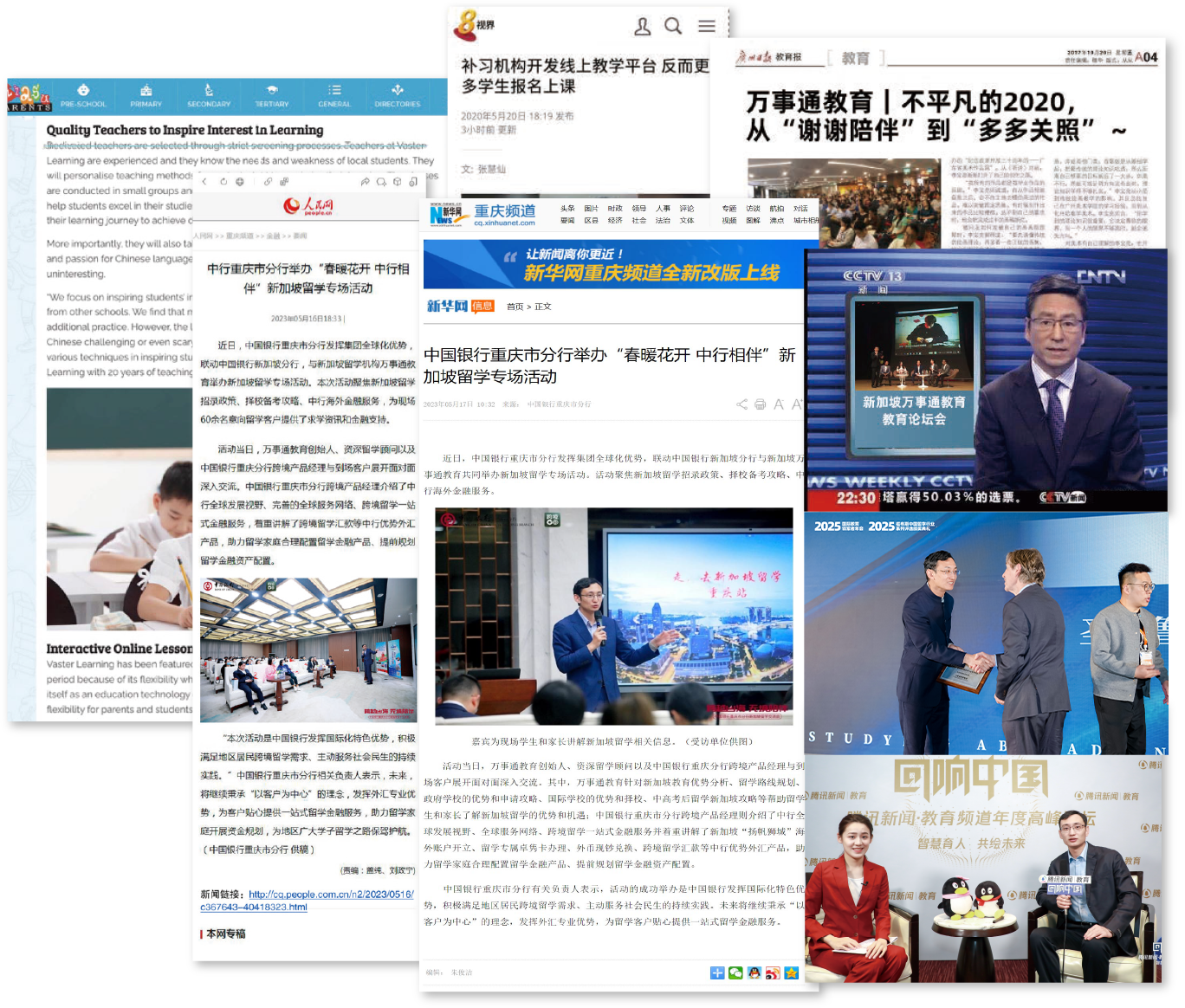Open the PRE-SCHOOL menu on the parents site
Image resolution: width=1185 pixels, height=1008 pixels.
(83, 96)
